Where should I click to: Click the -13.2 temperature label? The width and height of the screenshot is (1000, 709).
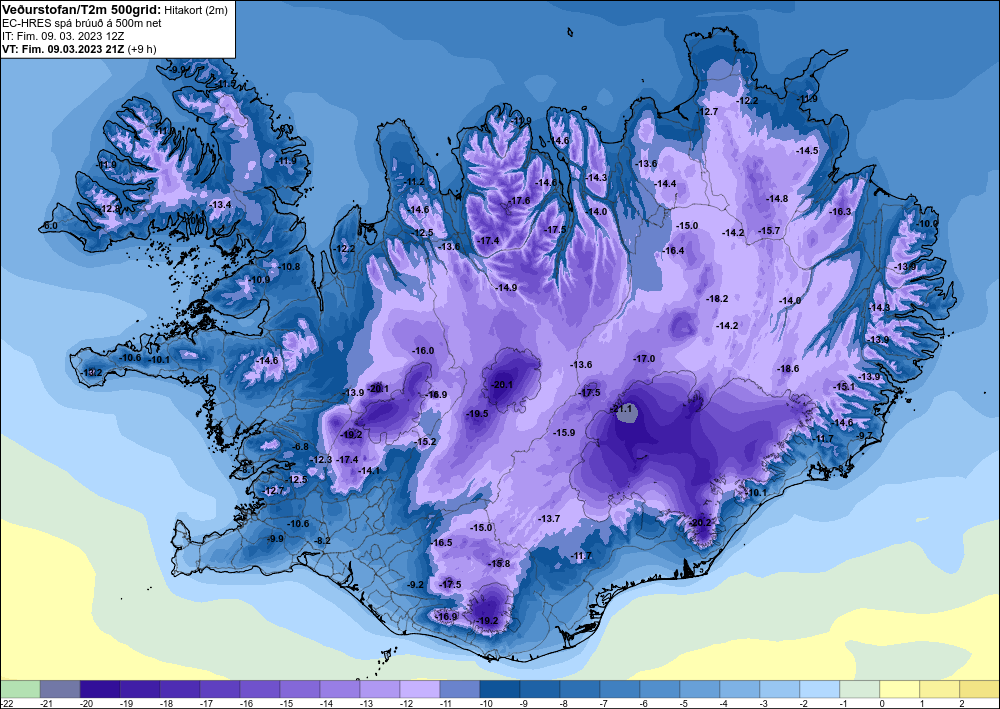point(91,372)
